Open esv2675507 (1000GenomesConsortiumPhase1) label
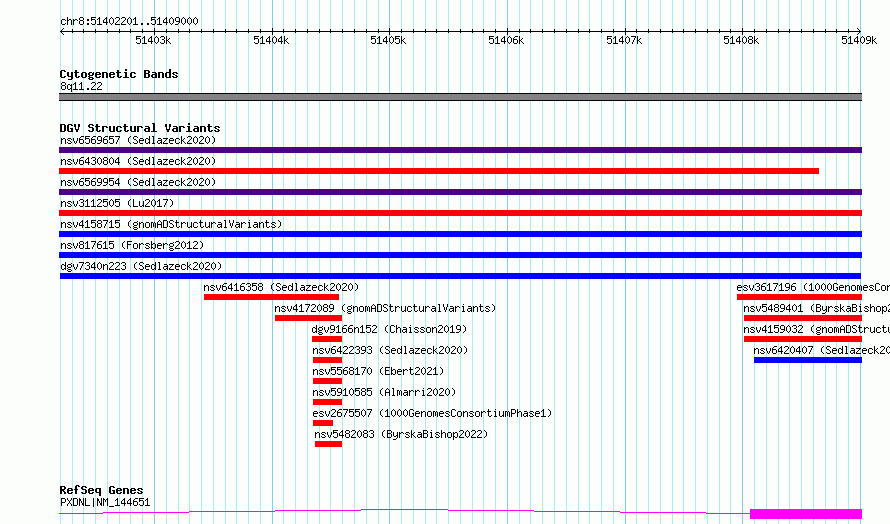Image resolution: width=890 pixels, height=524 pixels. (x=433, y=413)
